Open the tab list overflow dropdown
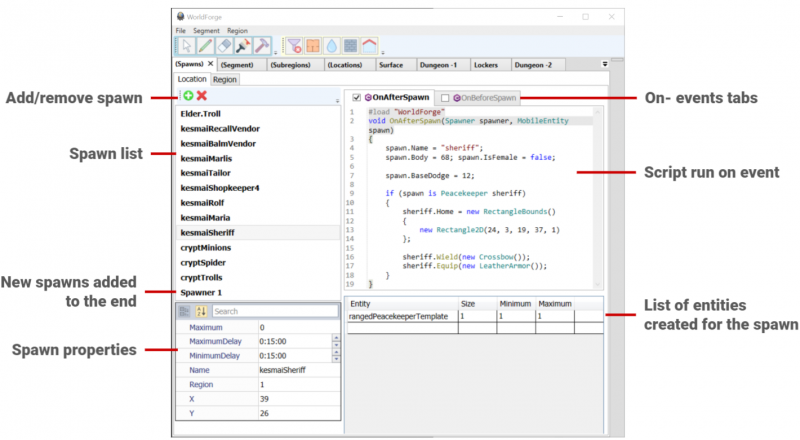This screenshot has width=800, height=440. [x=604, y=64]
